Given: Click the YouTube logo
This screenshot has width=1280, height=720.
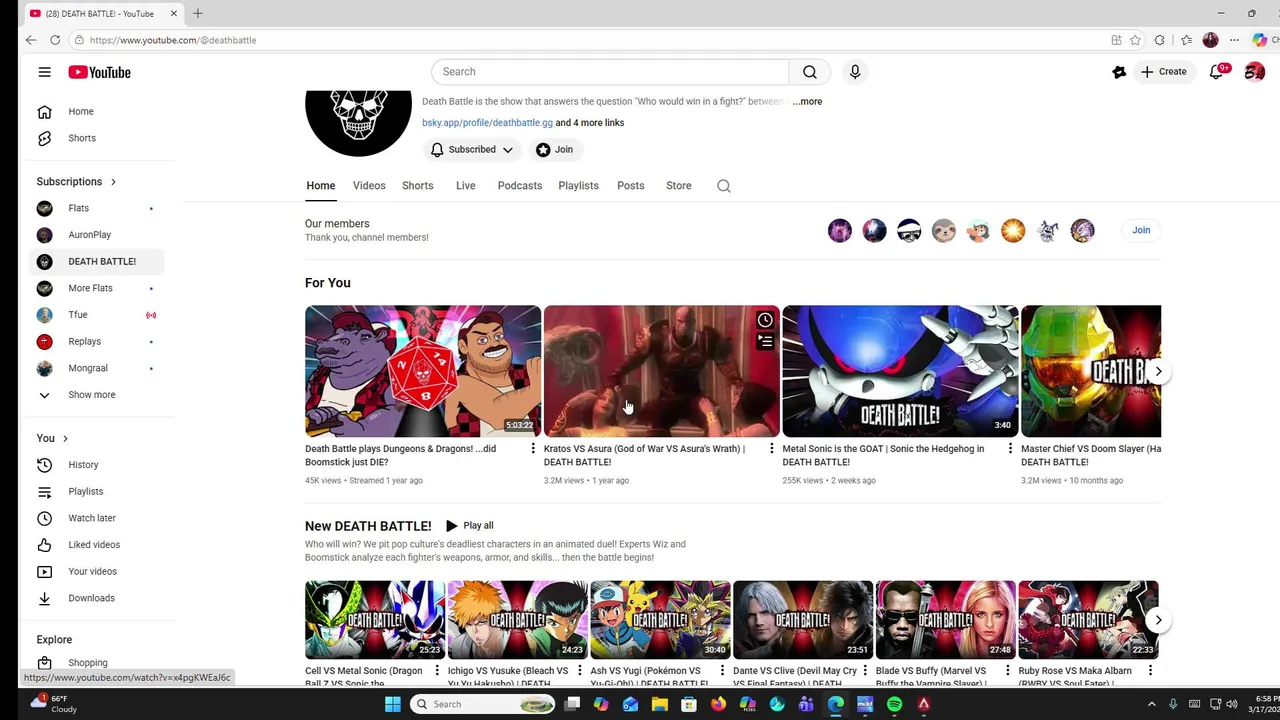Looking at the screenshot, I should [x=99, y=72].
